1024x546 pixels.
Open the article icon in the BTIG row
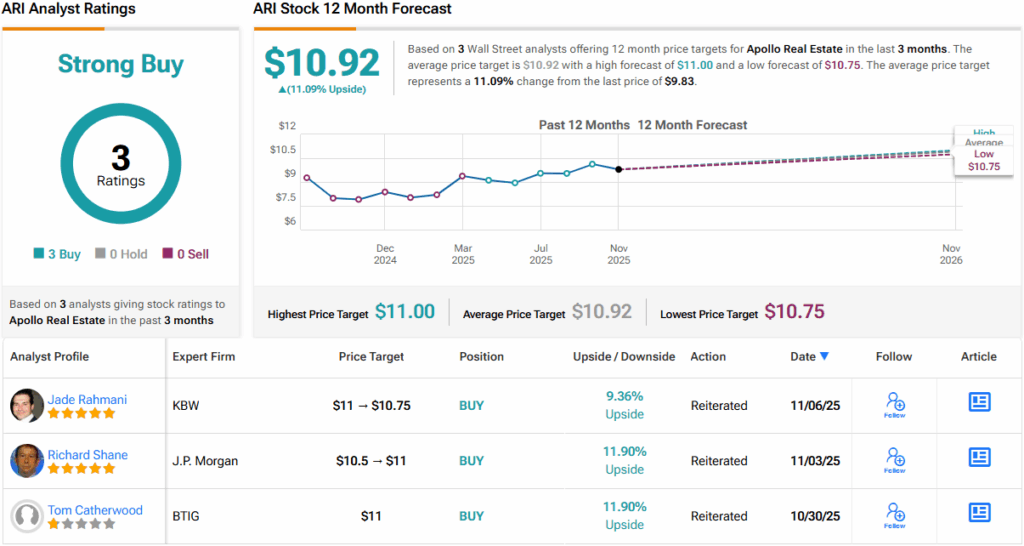click(979, 512)
